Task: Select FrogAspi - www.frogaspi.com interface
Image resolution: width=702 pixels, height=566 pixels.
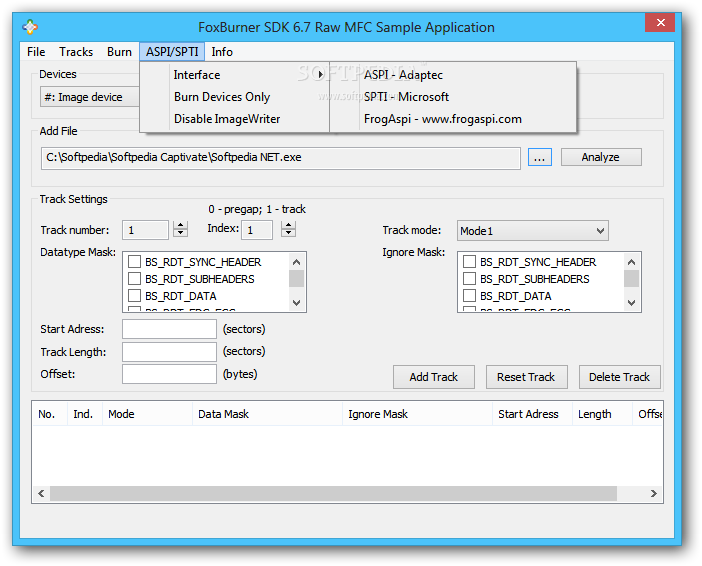Action: coord(453,119)
